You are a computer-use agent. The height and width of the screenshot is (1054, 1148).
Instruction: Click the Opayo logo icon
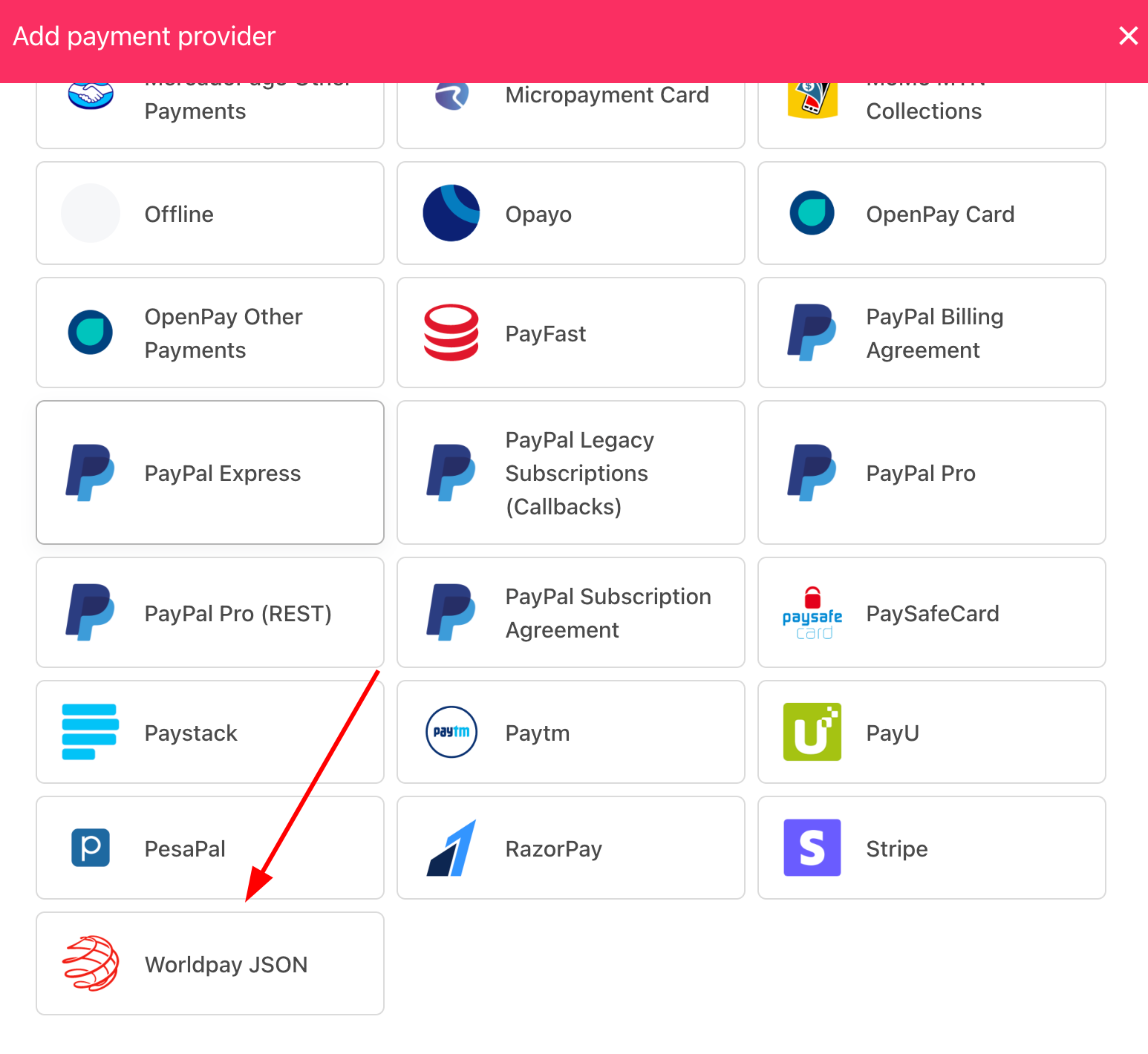coord(451,213)
